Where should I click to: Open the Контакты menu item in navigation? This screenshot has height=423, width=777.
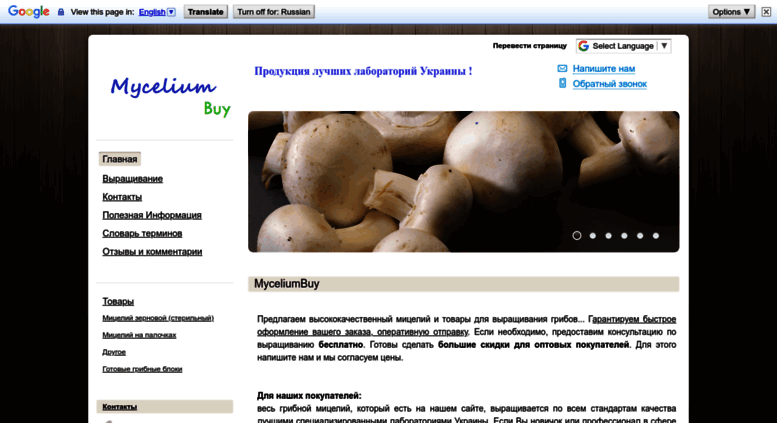pos(122,197)
